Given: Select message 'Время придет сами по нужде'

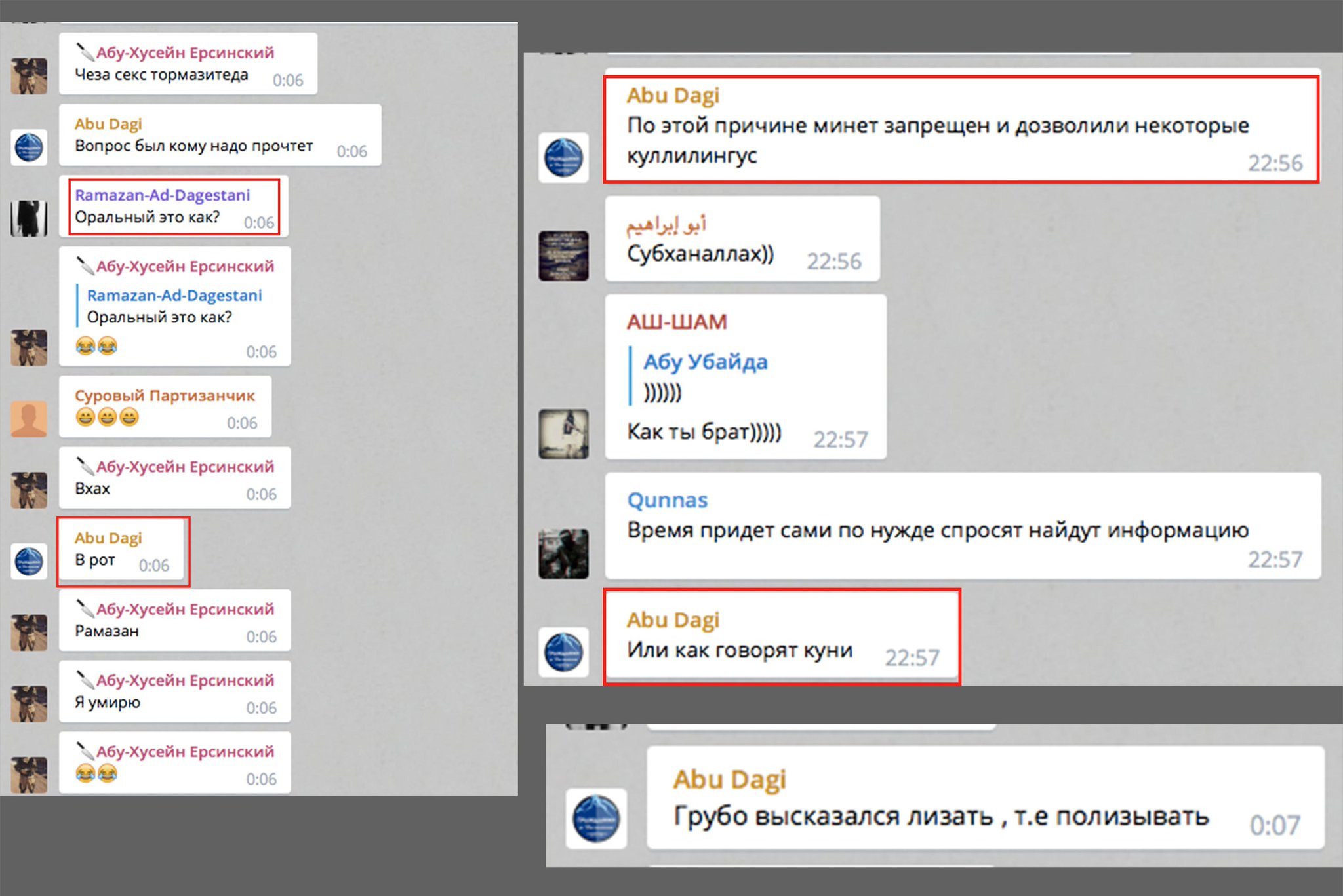Looking at the screenshot, I should [938, 530].
